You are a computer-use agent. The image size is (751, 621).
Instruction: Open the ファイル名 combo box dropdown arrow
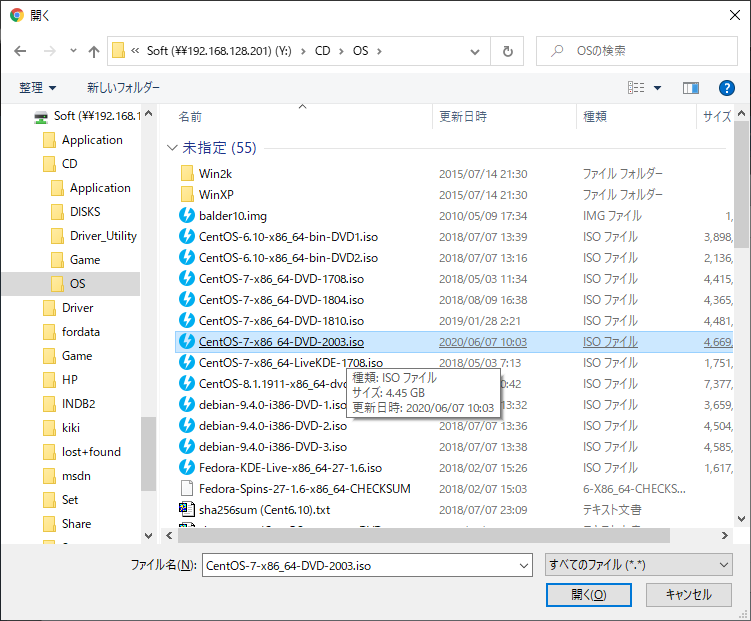click(x=524, y=566)
